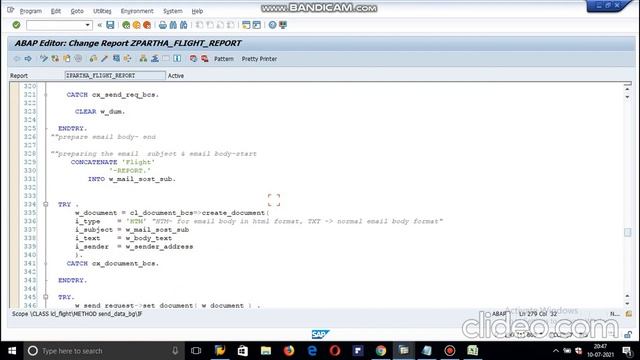This screenshot has height=360, width=640.
Task: Collapse the command field with the « arrow
Action: (x=99, y=25)
